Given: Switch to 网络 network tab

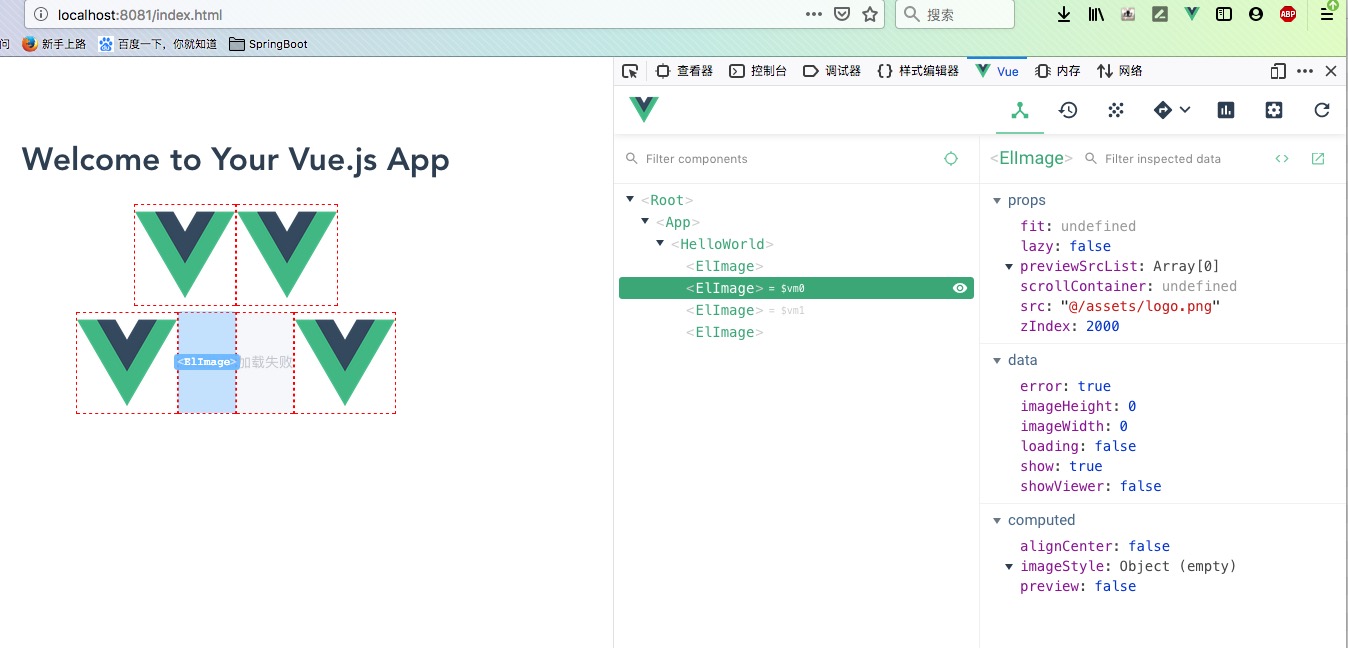Looking at the screenshot, I should tap(1120, 71).
